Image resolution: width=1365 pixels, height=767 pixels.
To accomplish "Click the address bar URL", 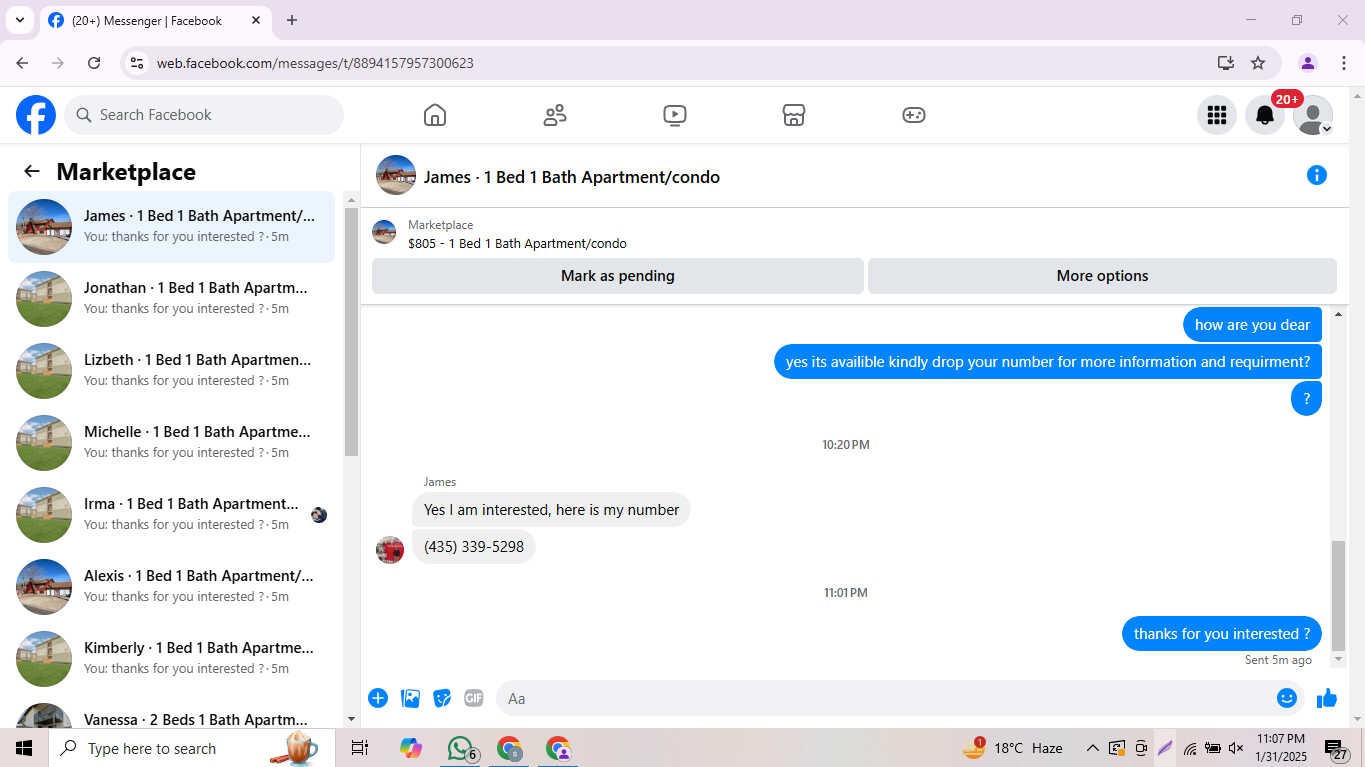I will tap(315, 63).
